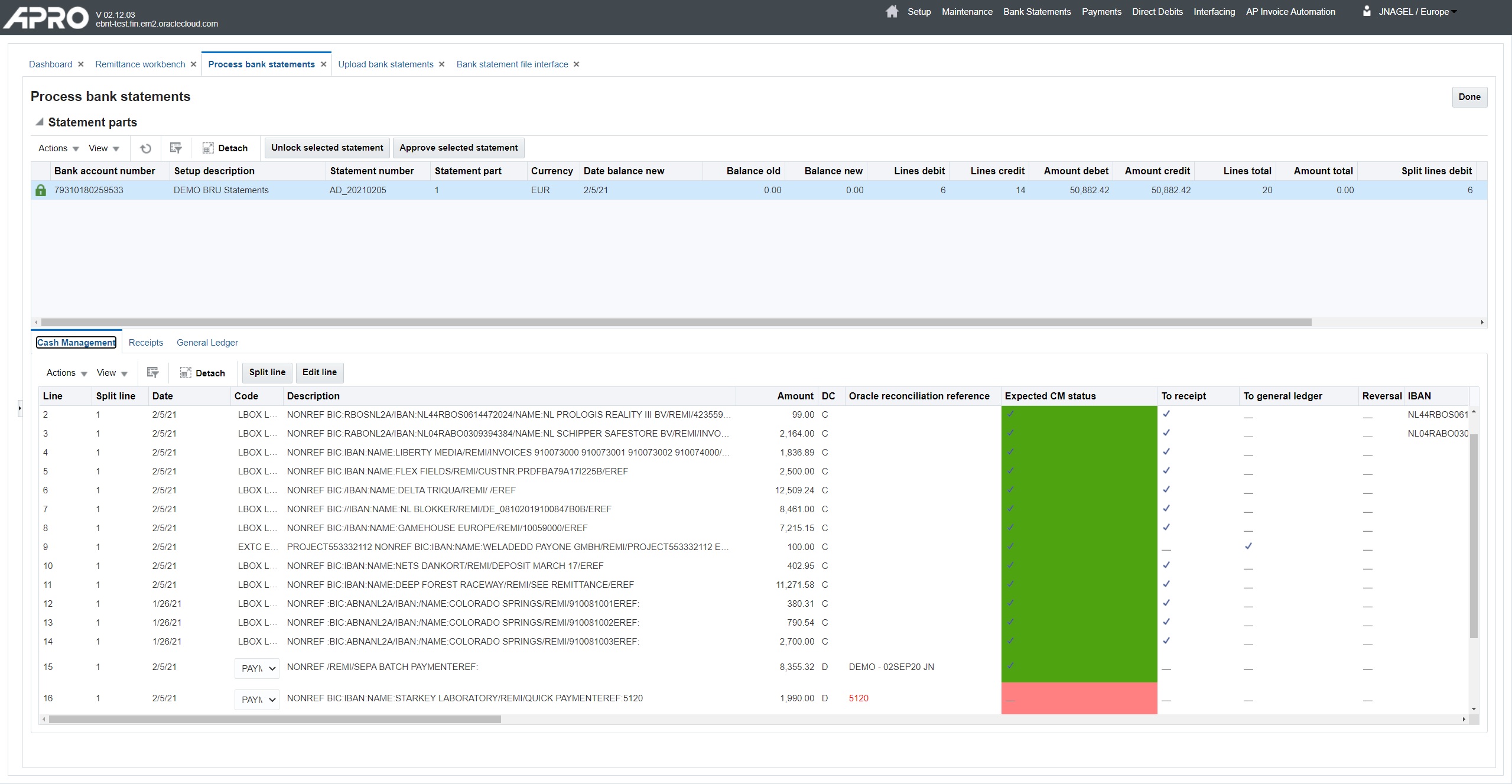The width and height of the screenshot is (1512, 784).
Task: Close the Remittance workbench tab
Action: click(193, 64)
